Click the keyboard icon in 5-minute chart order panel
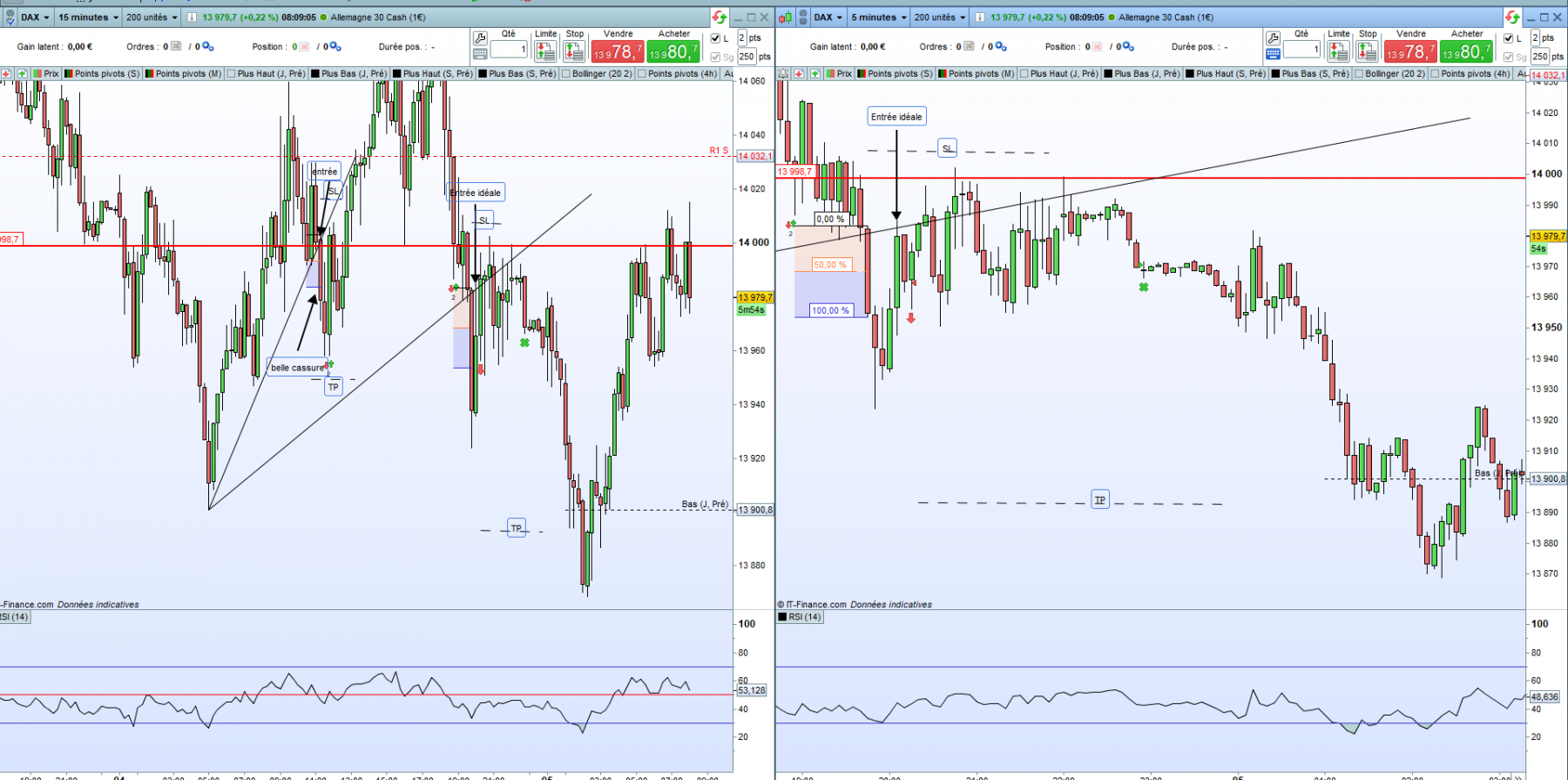This screenshot has height=780, width=1568. pos(1273,54)
